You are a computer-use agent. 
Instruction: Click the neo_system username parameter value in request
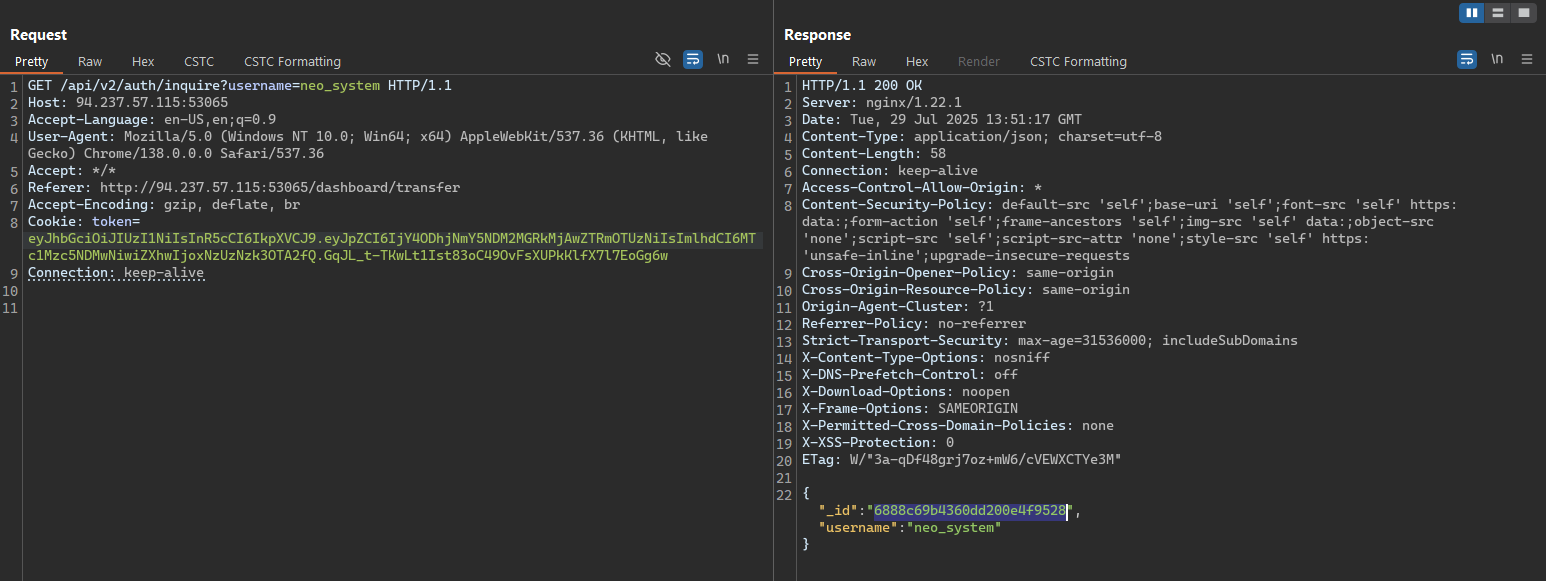pos(340,86)
